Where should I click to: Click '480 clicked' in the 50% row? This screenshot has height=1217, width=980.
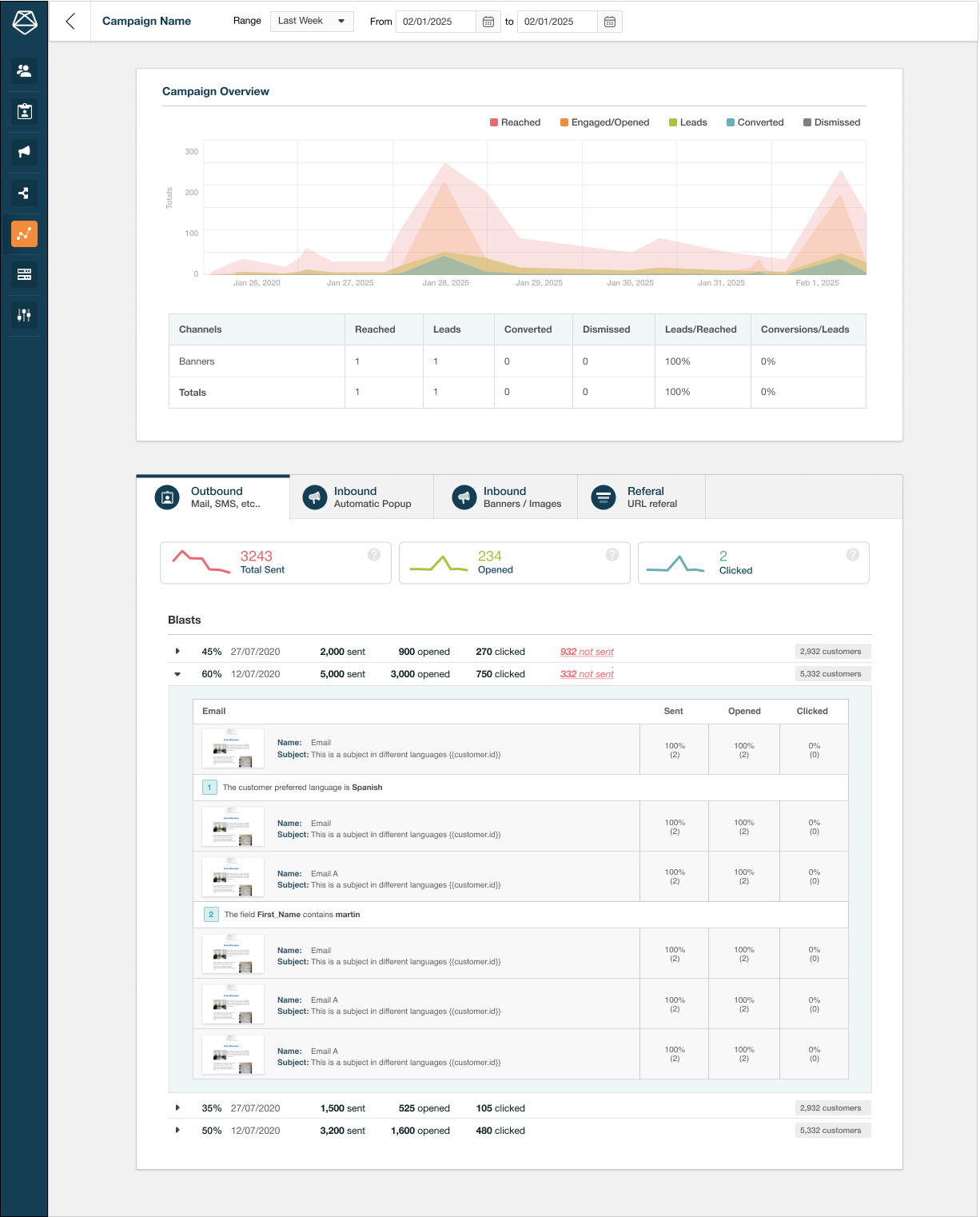[x=500, y=1131]
